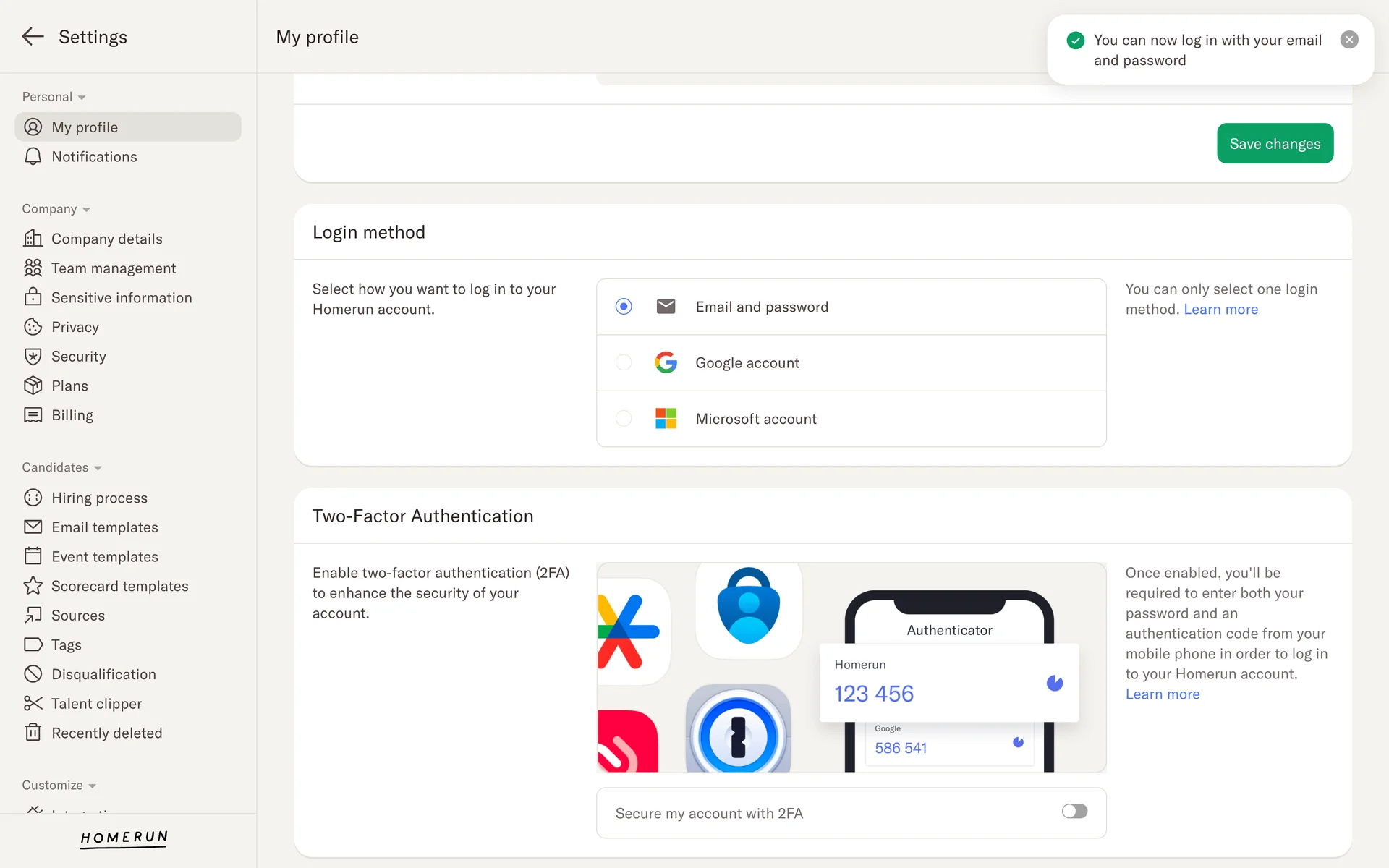This screenshot has height=868, width=1389.
Task: Enable Secure my account with 2FA toggle
Action: pyautogui.click(x=1074, y=812)
